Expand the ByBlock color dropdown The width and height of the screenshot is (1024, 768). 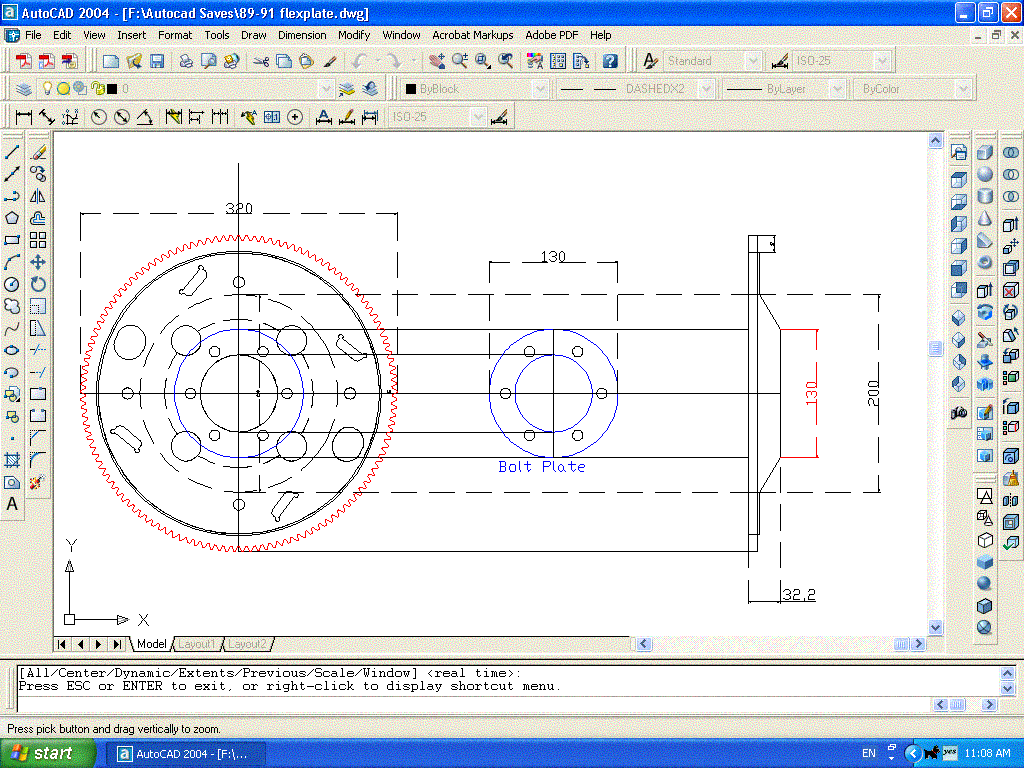click(x=540, y=89)
